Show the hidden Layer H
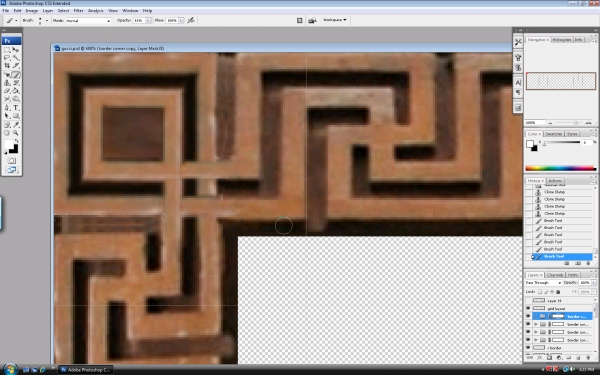 pos(528,301)
